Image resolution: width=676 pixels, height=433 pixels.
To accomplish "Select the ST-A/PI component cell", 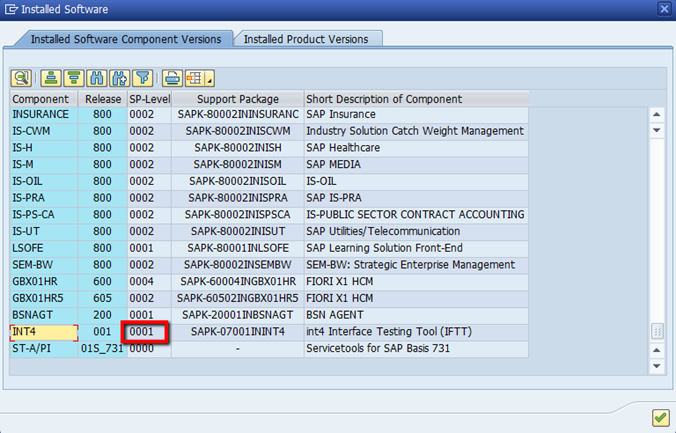I will 44,348.
